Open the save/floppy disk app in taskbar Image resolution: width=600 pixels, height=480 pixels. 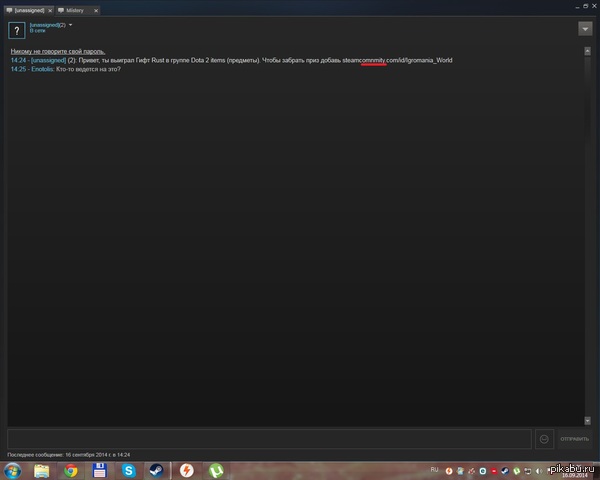coord(99,470)
